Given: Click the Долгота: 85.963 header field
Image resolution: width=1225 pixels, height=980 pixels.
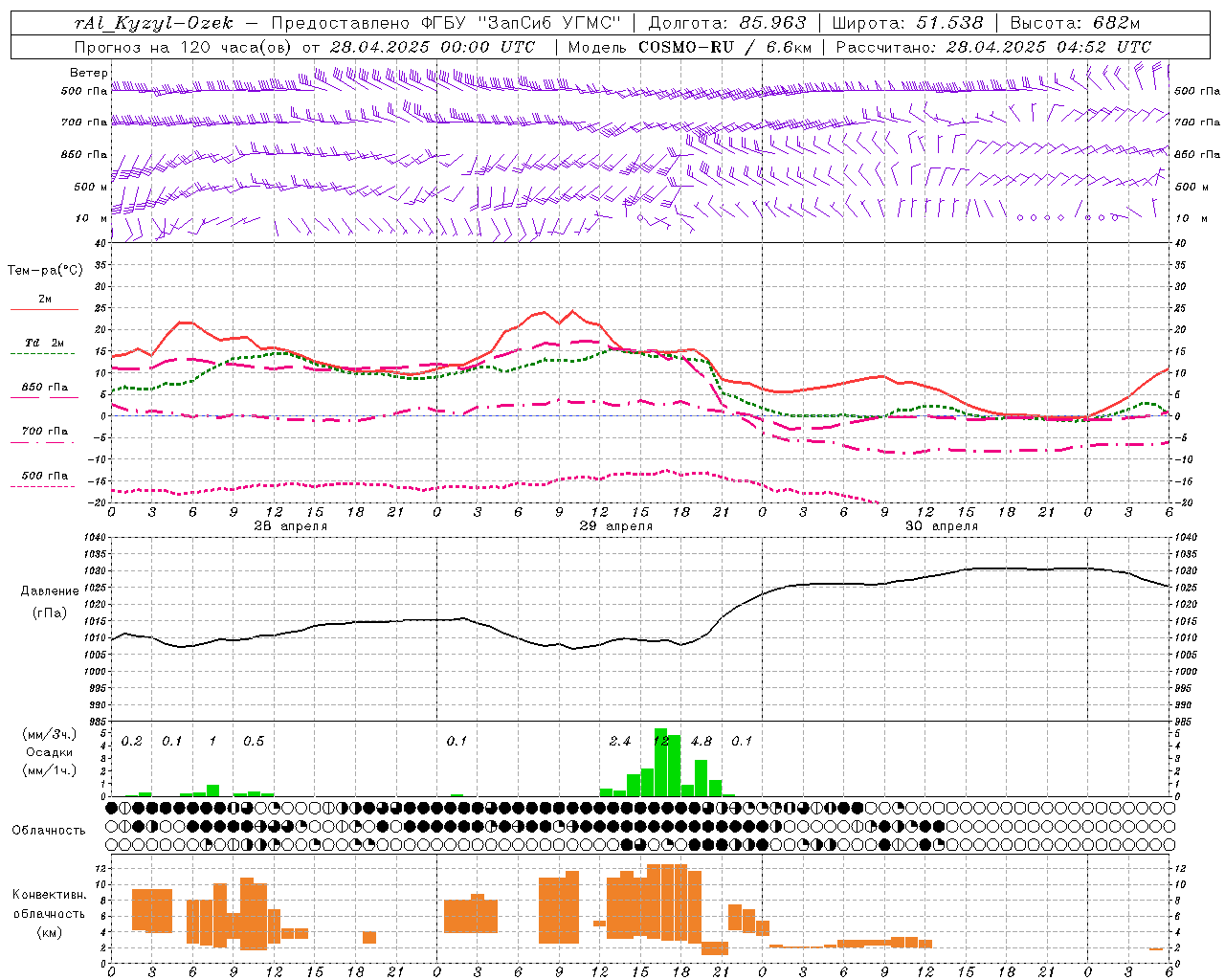Looking at the screenshot, I should (x=727, y=24).
